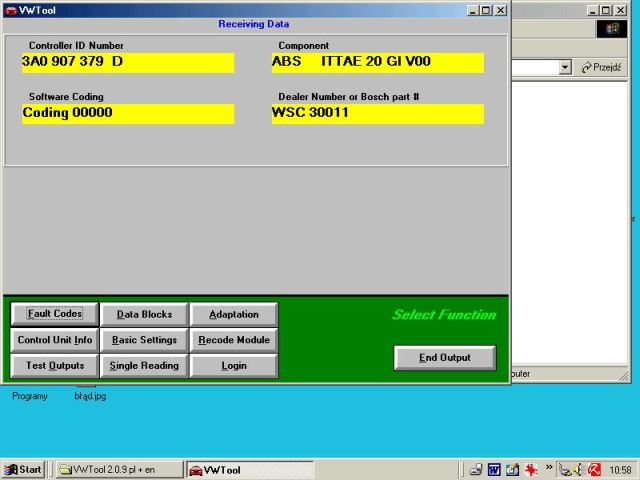
Task: Click the VWTool title bar car icon
Action: click(11, 10)
